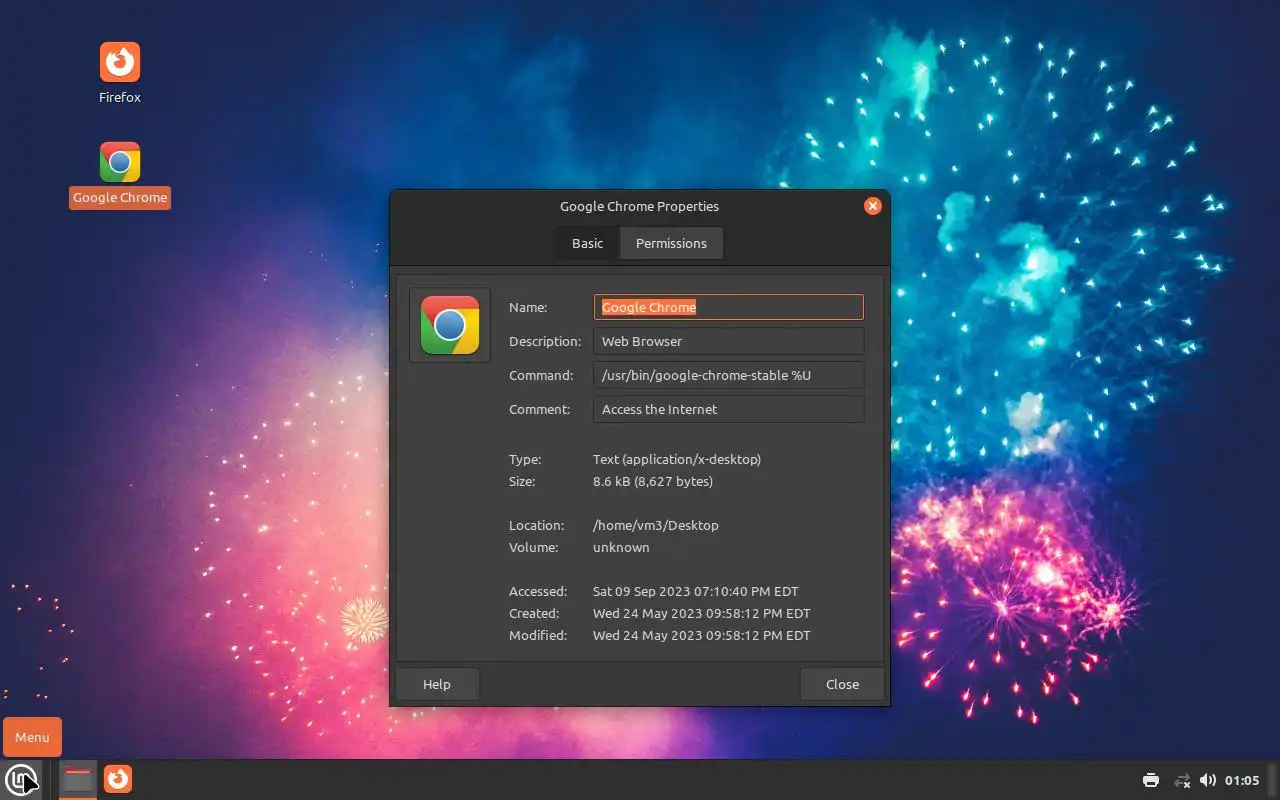1280x800 pixels.
Task: Select the Basic tab
Action: coord(588,243)
